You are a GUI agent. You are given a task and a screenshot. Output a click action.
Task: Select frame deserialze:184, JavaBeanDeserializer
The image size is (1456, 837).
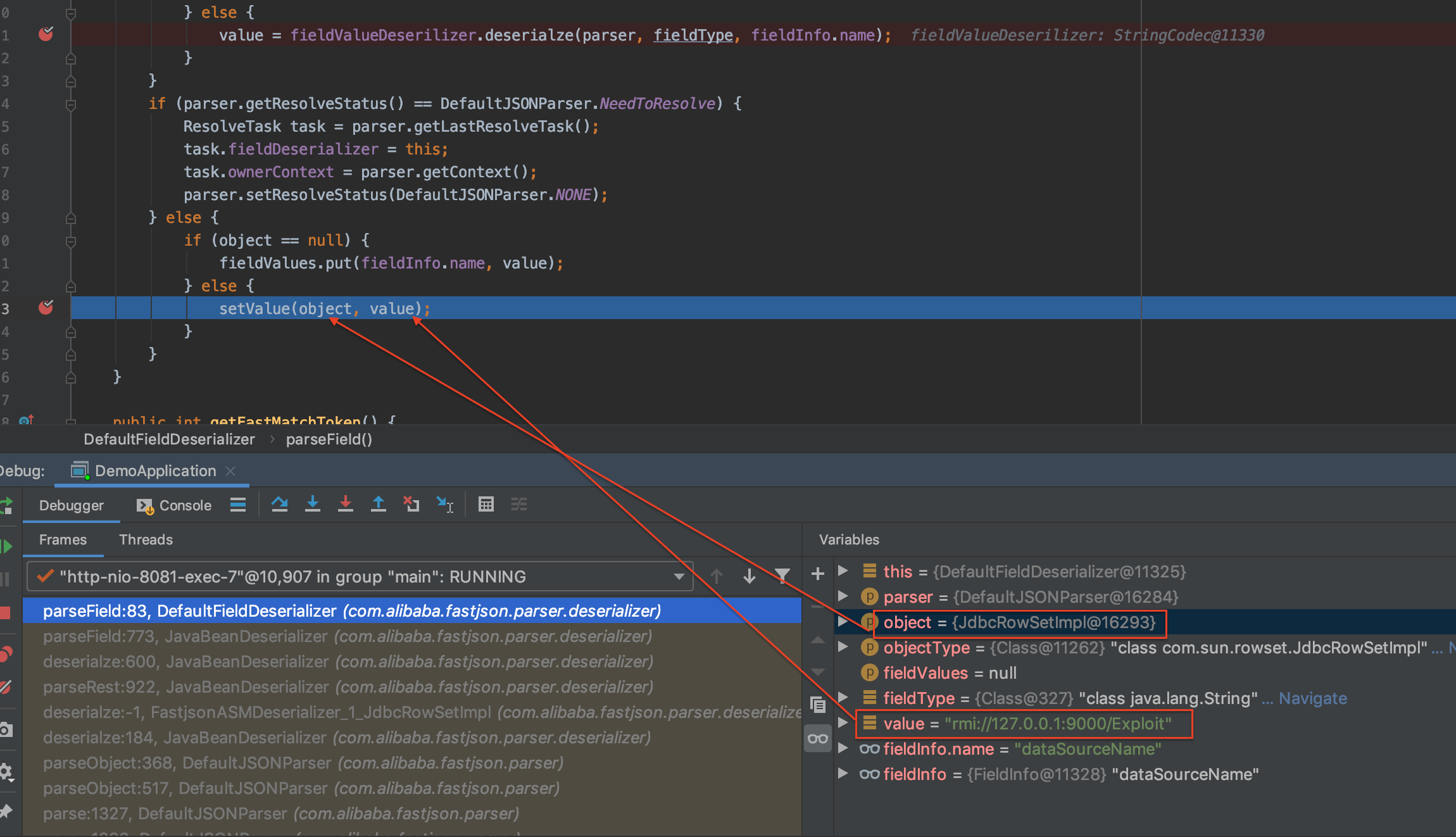(x=412, y=738)
